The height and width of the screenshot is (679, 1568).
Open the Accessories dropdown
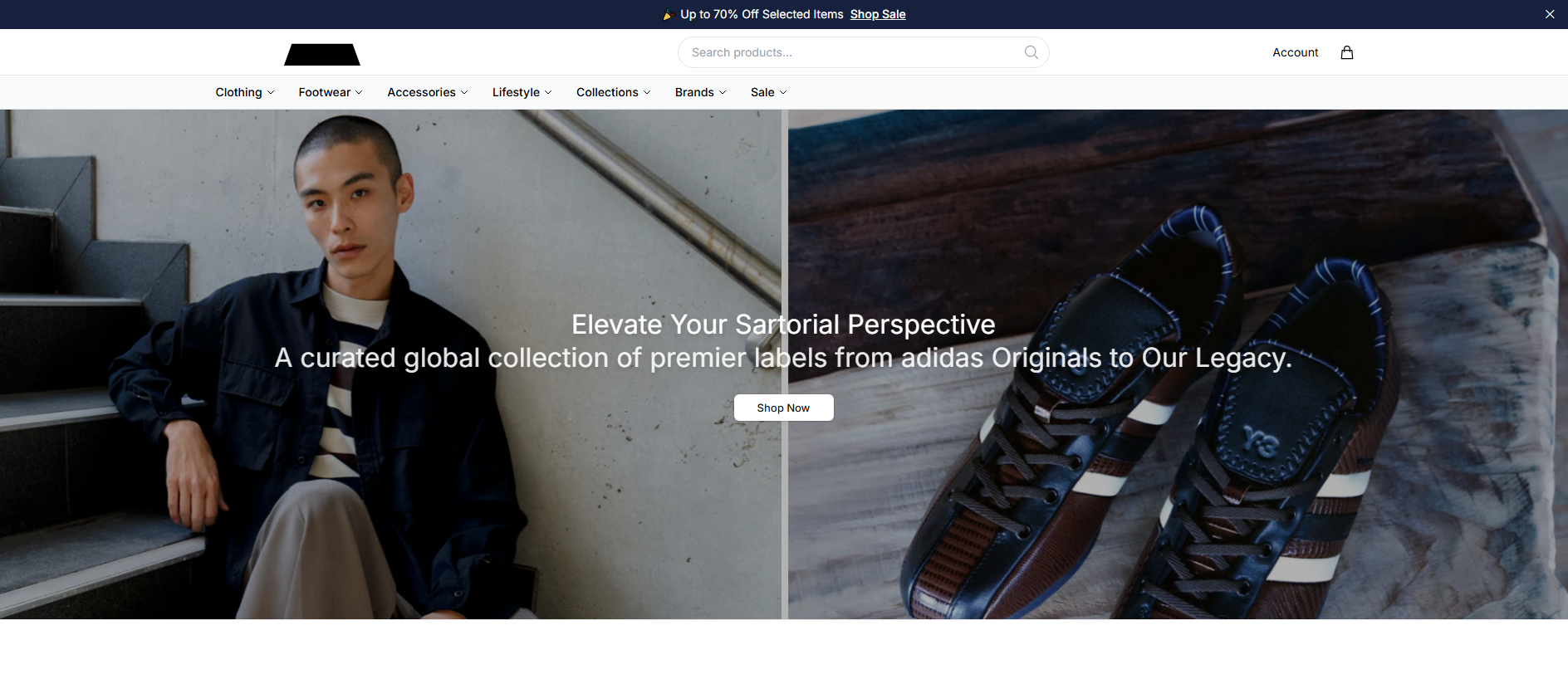428,92
